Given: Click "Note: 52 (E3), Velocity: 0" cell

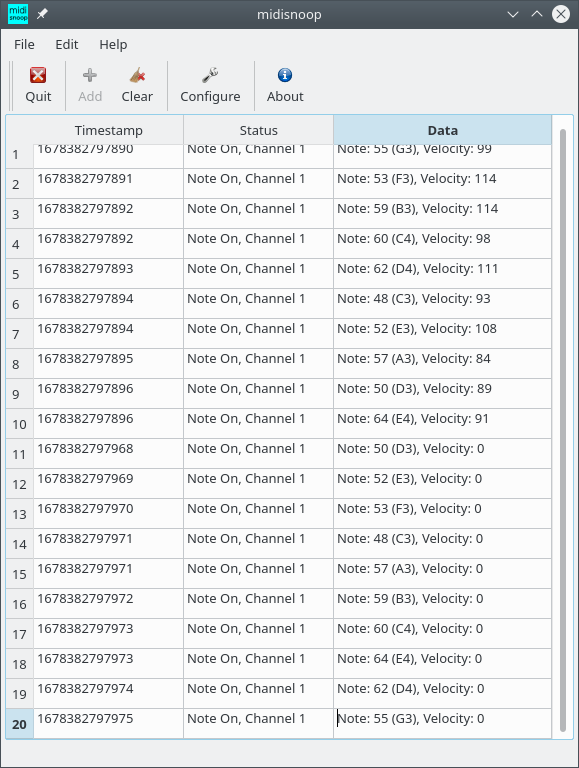Looking at the screenshot, I should click(442, 484).
